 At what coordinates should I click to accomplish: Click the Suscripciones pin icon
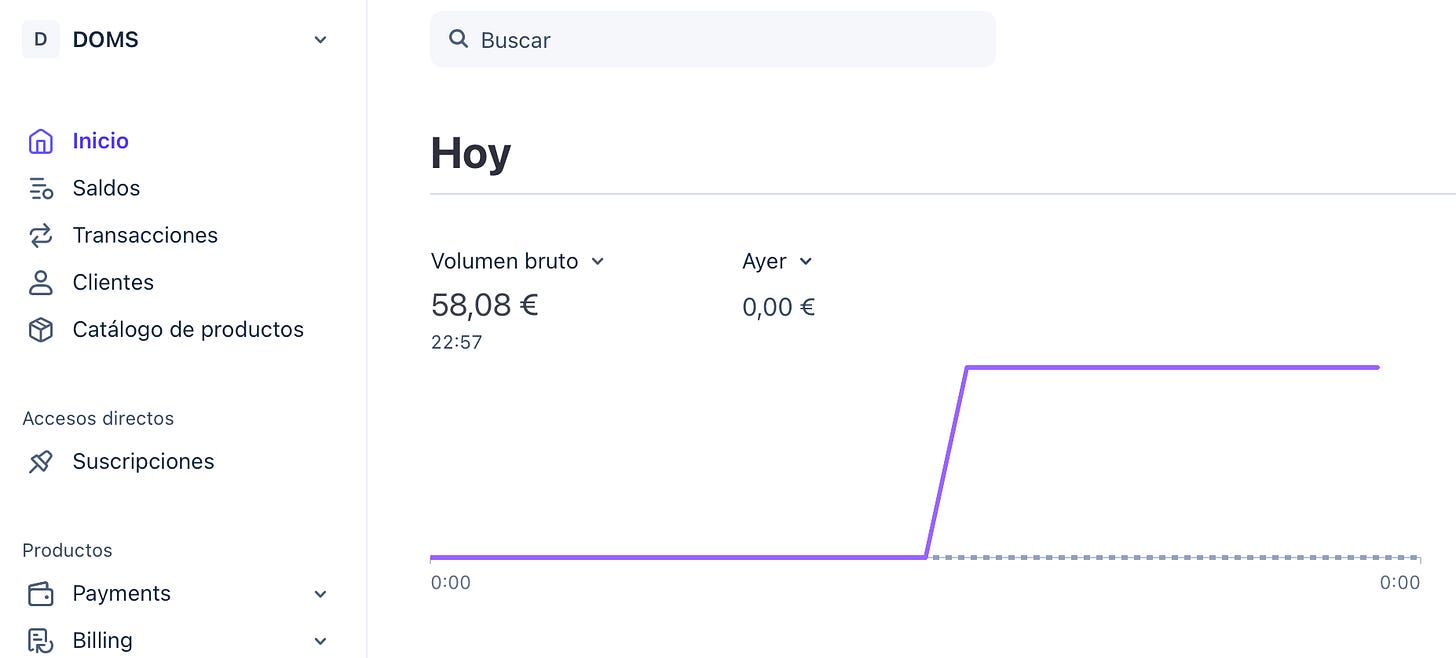coord(40,461)
